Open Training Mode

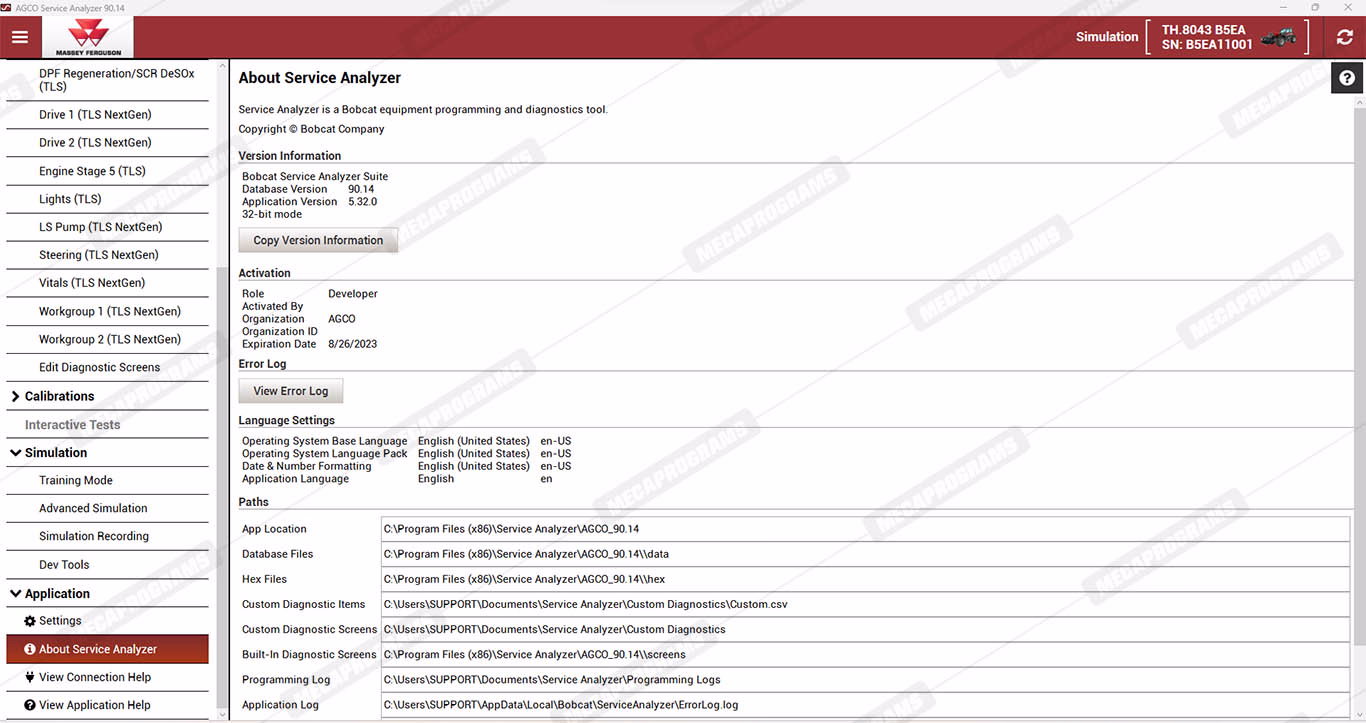point(108,480)
